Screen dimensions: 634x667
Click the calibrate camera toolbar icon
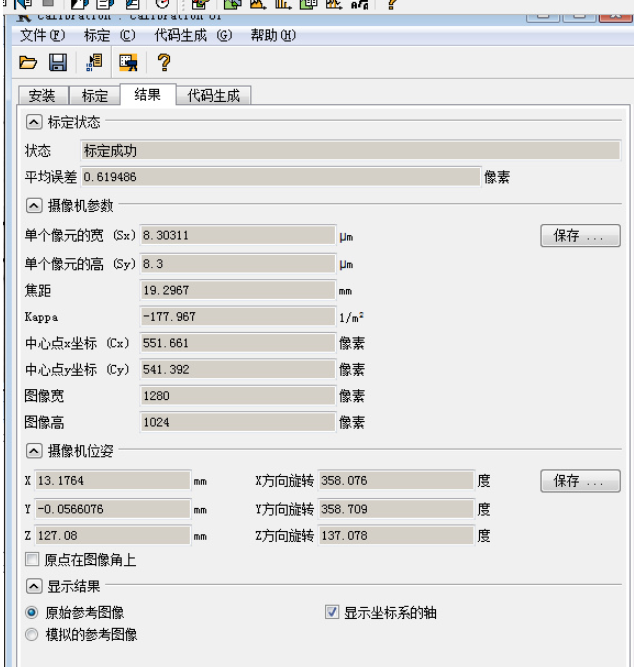pyautogui.click(x=128, y=63)
